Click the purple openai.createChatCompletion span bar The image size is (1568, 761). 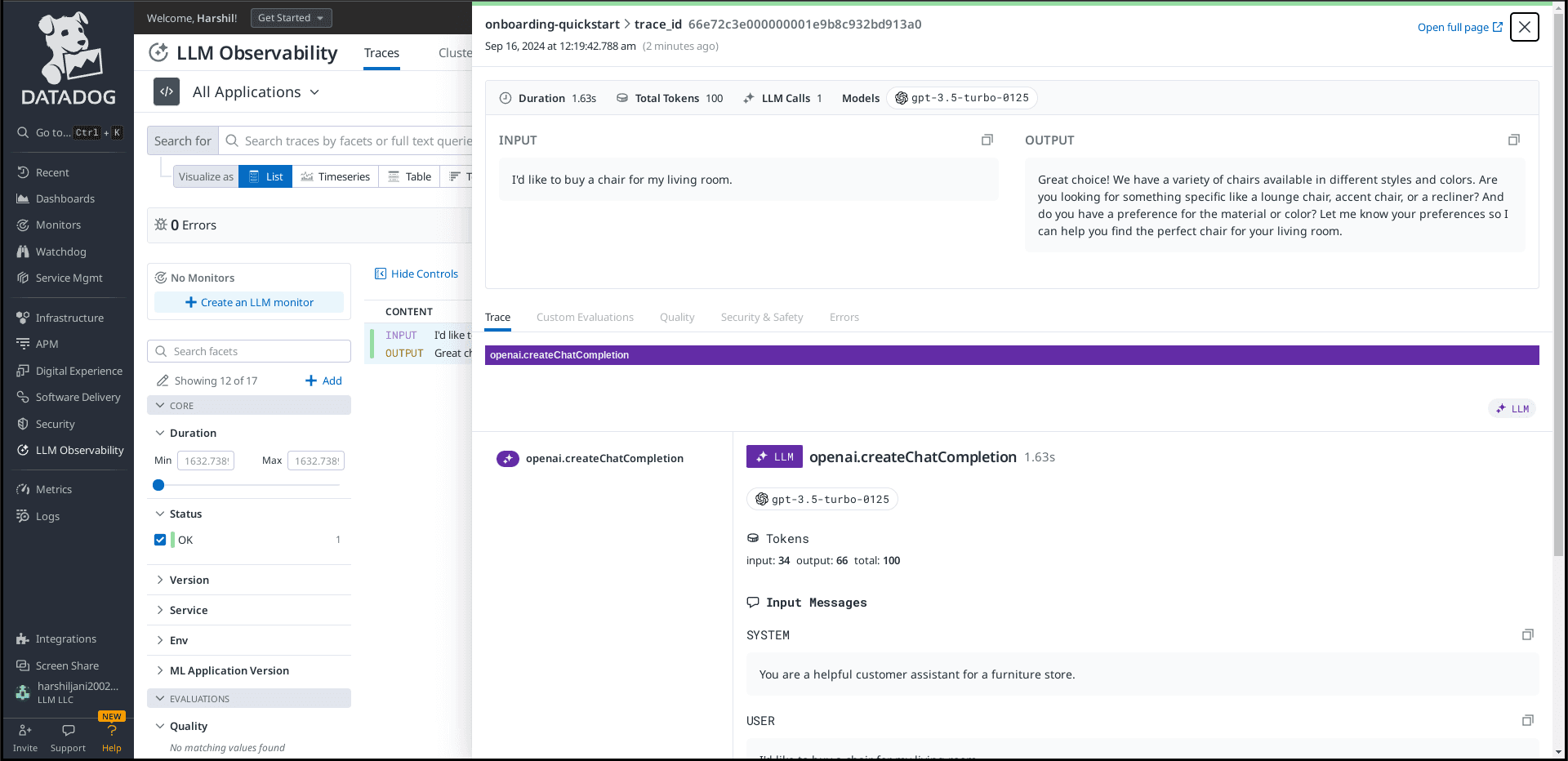tap(1012, 355)
